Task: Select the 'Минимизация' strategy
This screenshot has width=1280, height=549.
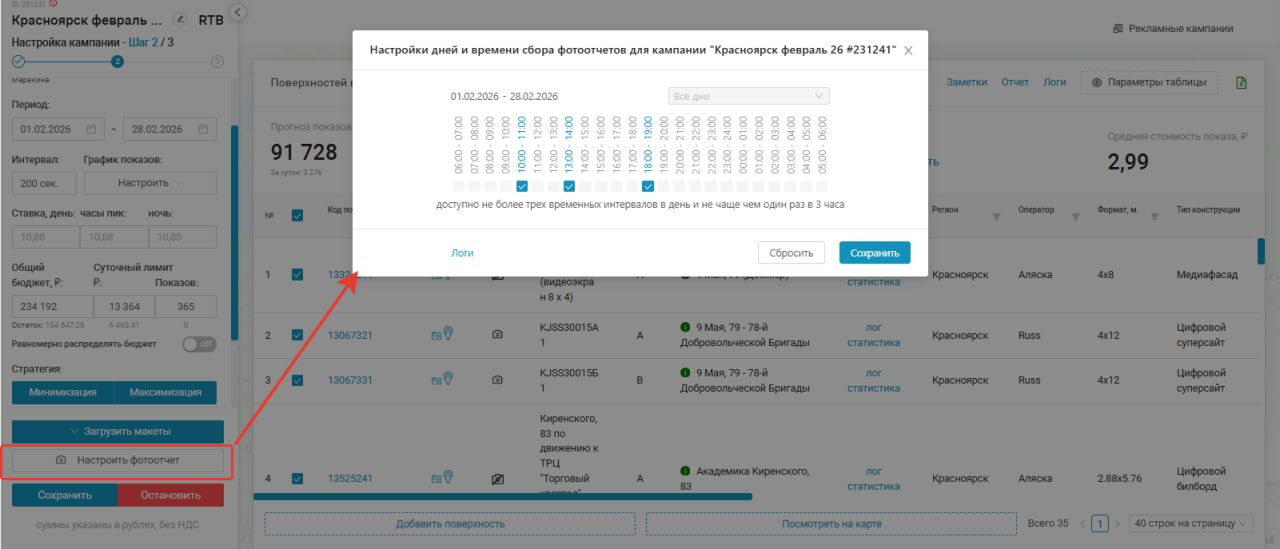Action: [63, 392]
